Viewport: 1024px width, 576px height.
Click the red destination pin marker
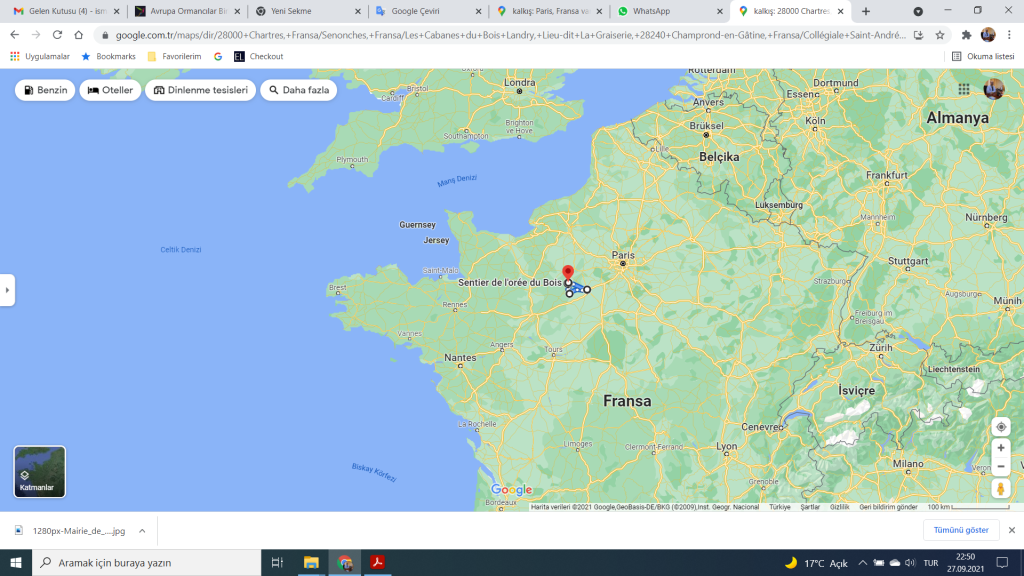[x=568, y=273]
